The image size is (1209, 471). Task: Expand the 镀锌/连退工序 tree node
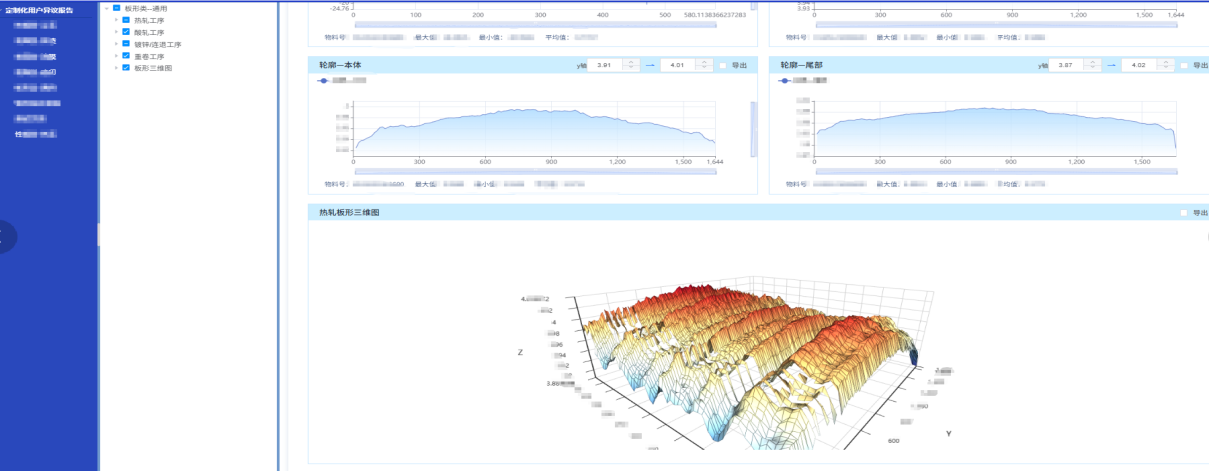pos(116,44)
